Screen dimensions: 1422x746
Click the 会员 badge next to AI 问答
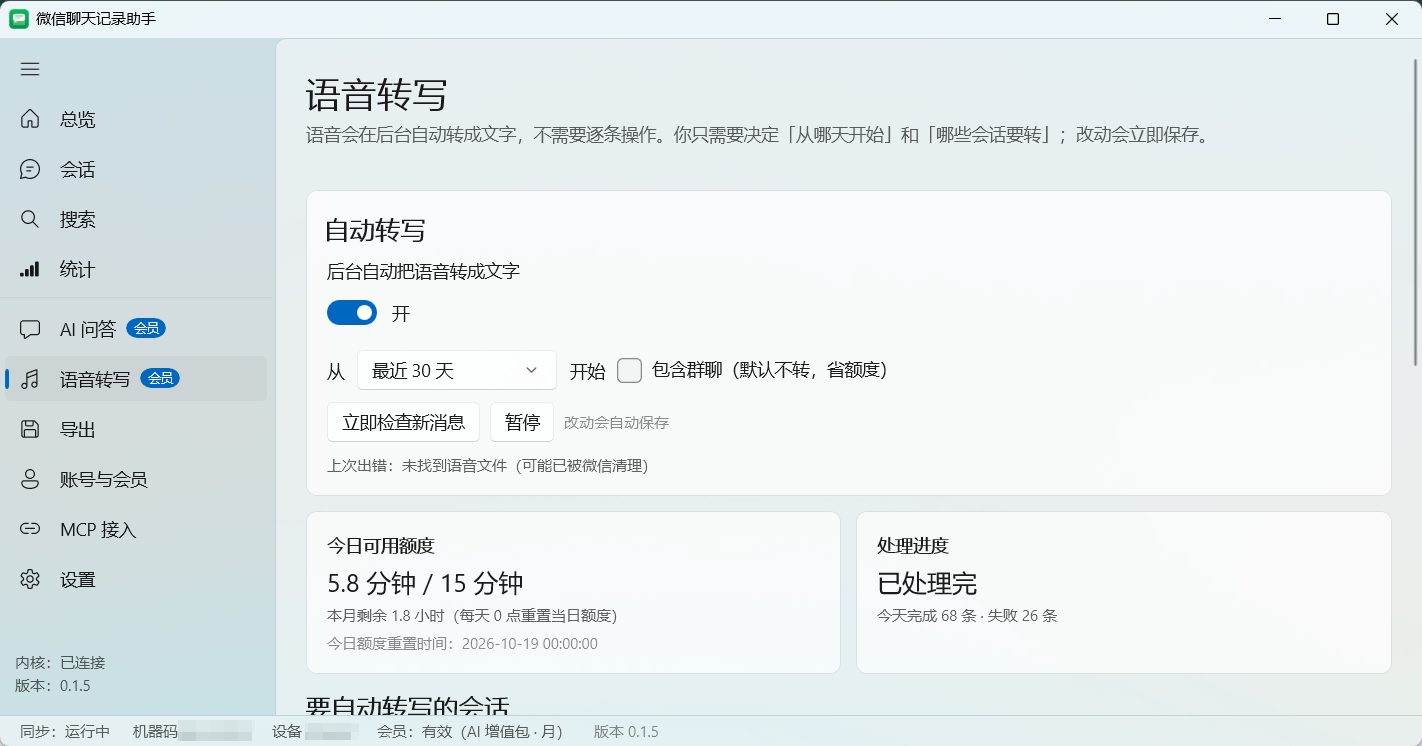coord(146,328)
